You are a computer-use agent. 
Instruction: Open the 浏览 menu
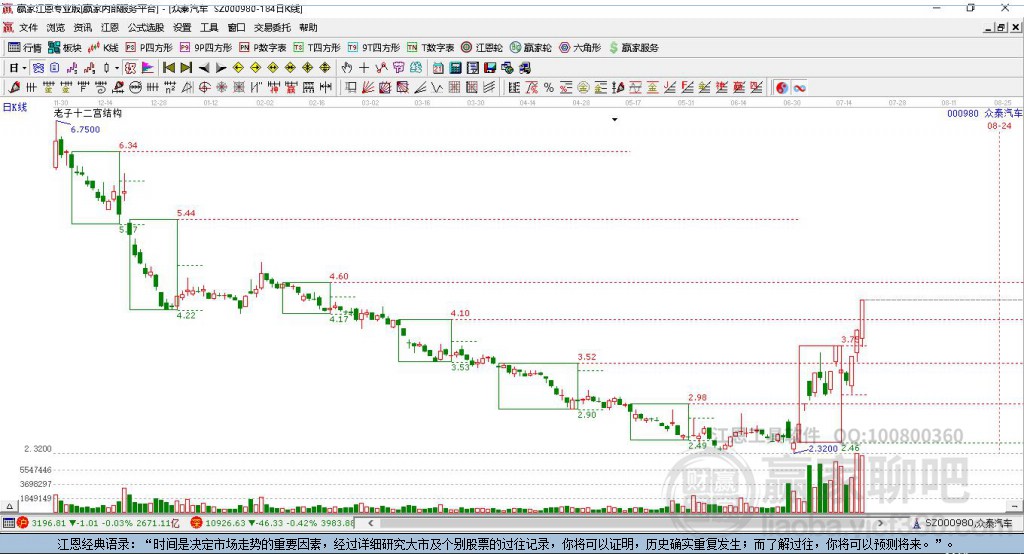pos(56,27)
